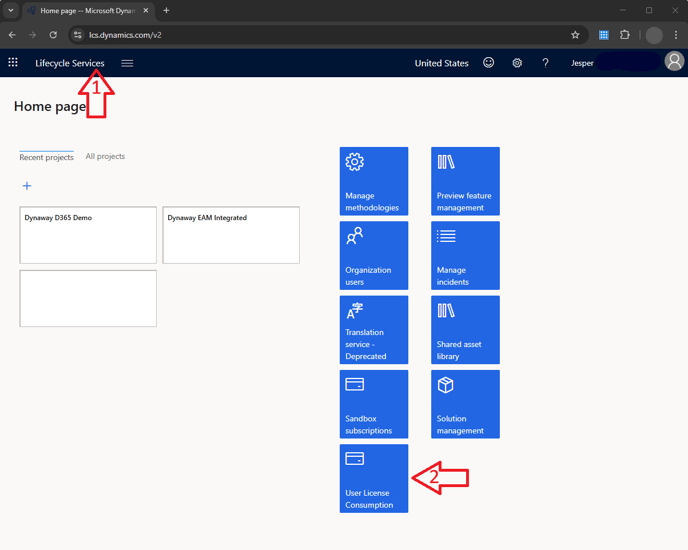Click the user profile avatar

tap(674, 61)
